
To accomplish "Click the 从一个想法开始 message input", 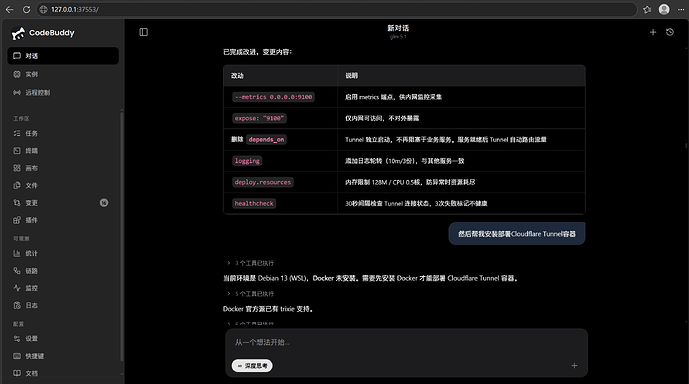I will [x=406, y=342].
